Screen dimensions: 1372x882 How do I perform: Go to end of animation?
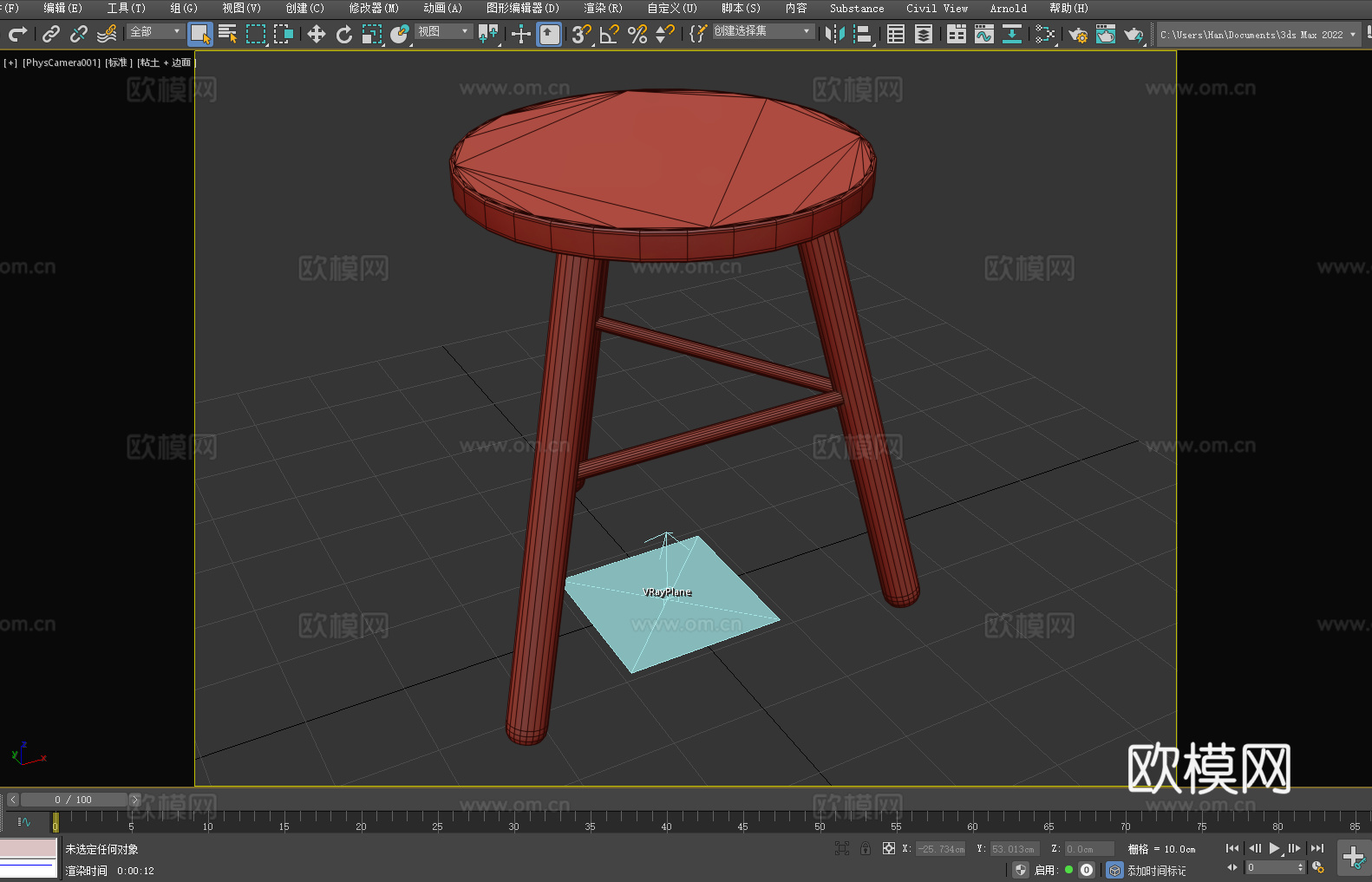[1317, 848]
